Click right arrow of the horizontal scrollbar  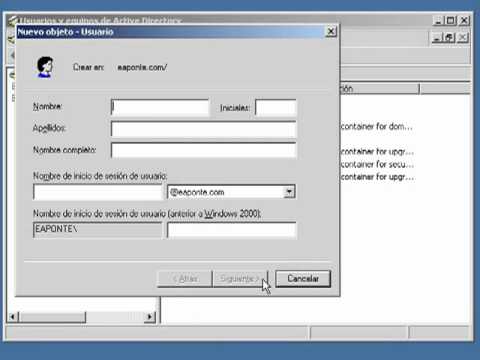150,317
